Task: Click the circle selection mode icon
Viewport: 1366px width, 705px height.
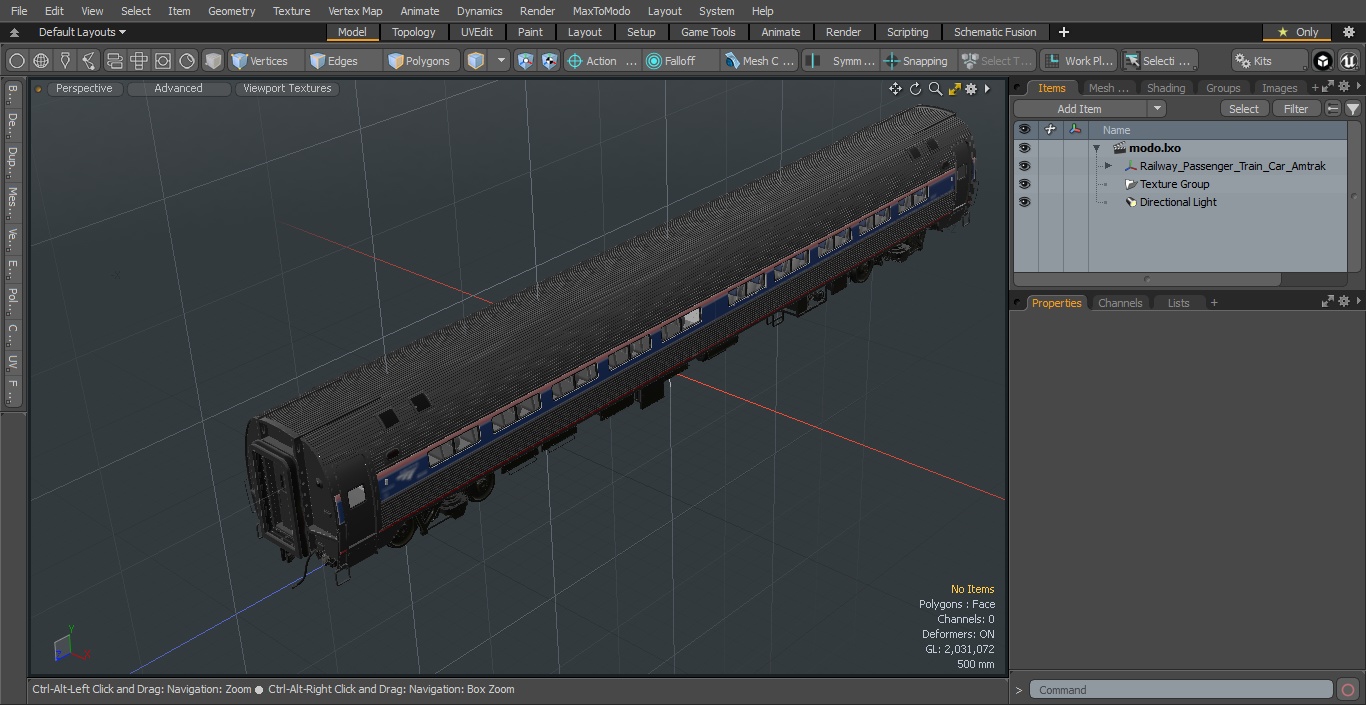Action: pyautogui.click(x=17, y=61)
